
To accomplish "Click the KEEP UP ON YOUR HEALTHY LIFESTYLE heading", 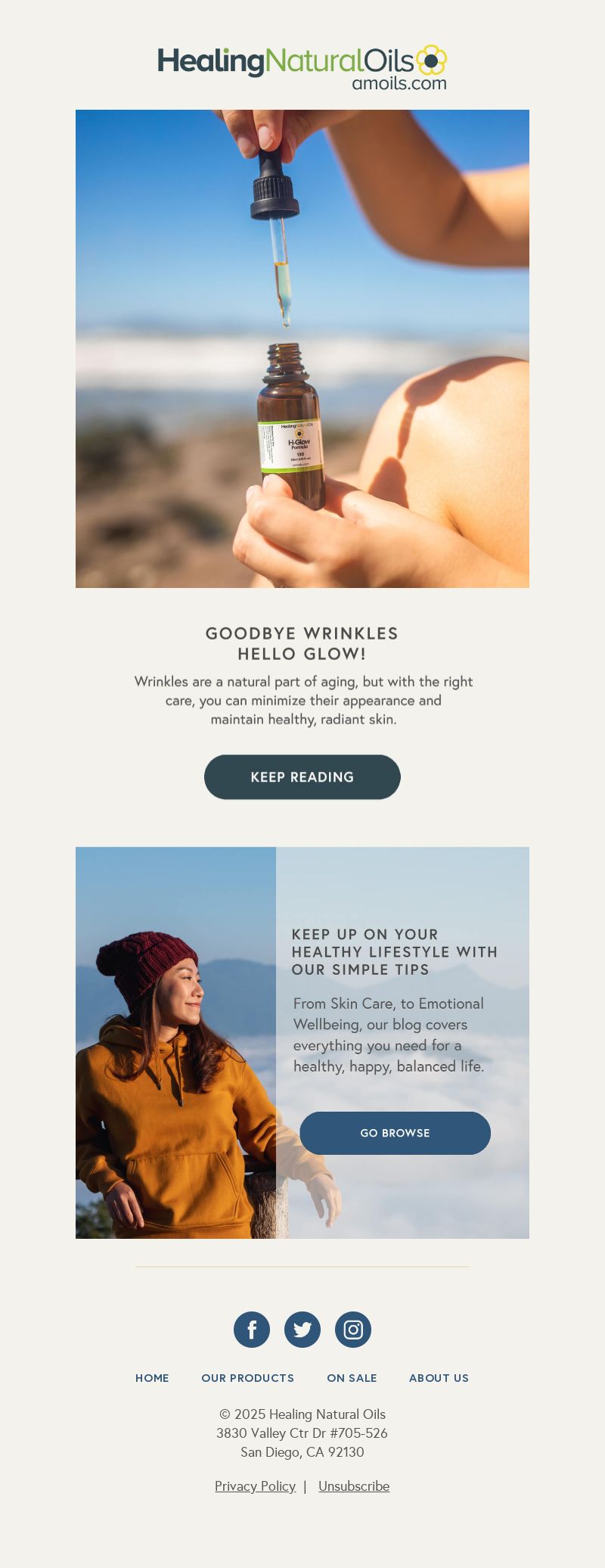I will (395, 952).
